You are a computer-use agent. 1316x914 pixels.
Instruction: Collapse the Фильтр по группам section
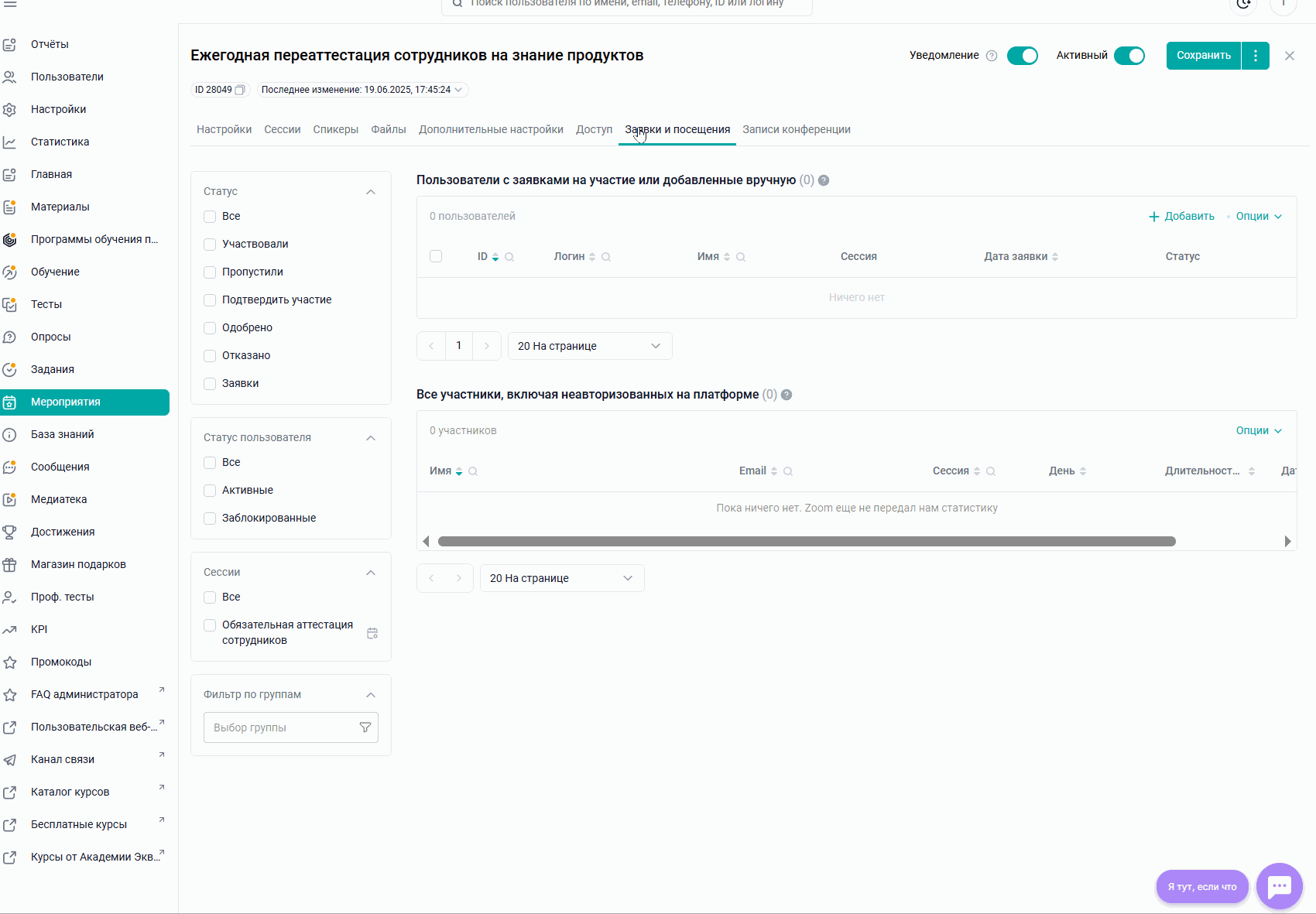[371, 695]
